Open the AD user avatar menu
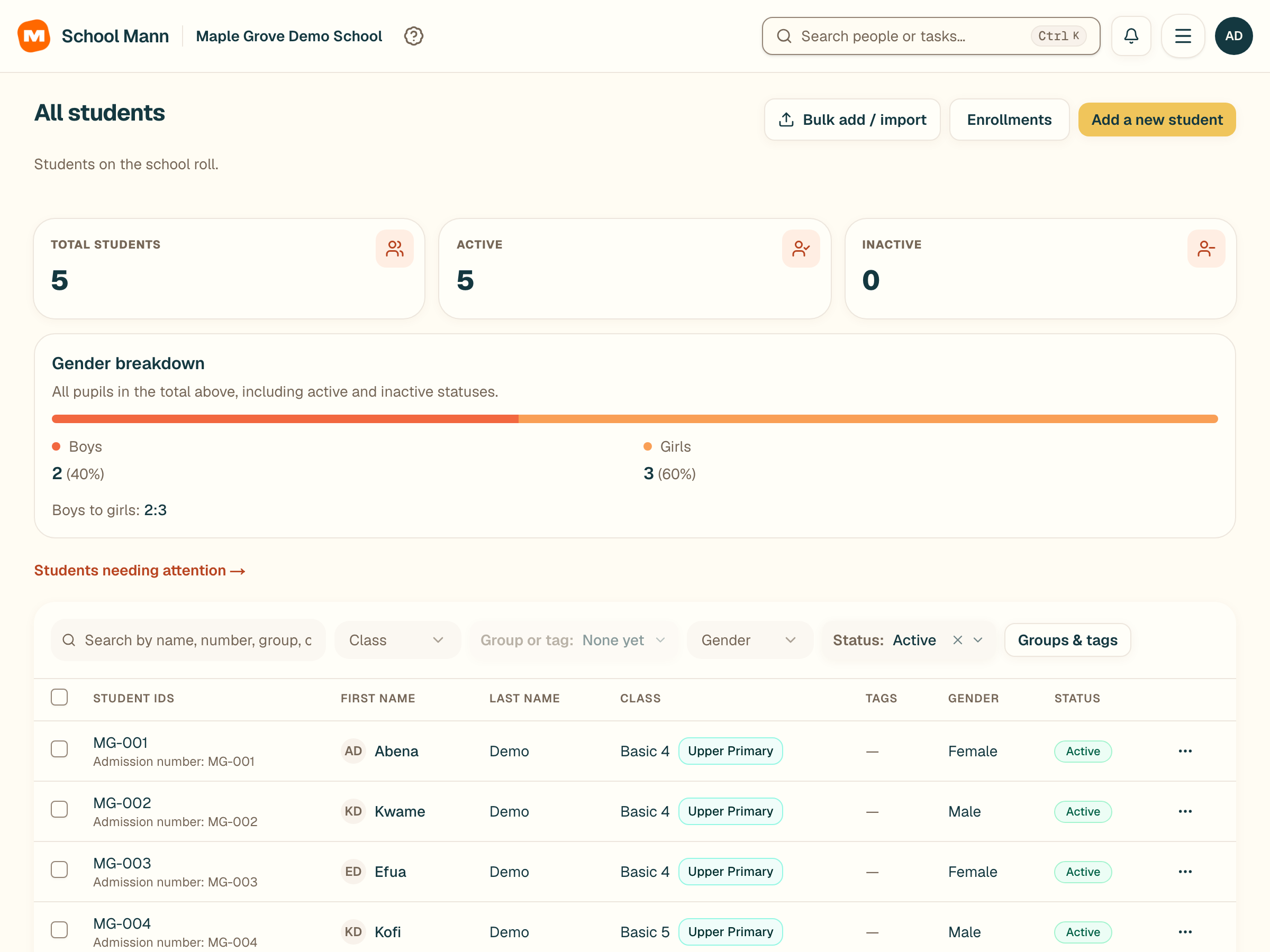 tap(1234, 36)
